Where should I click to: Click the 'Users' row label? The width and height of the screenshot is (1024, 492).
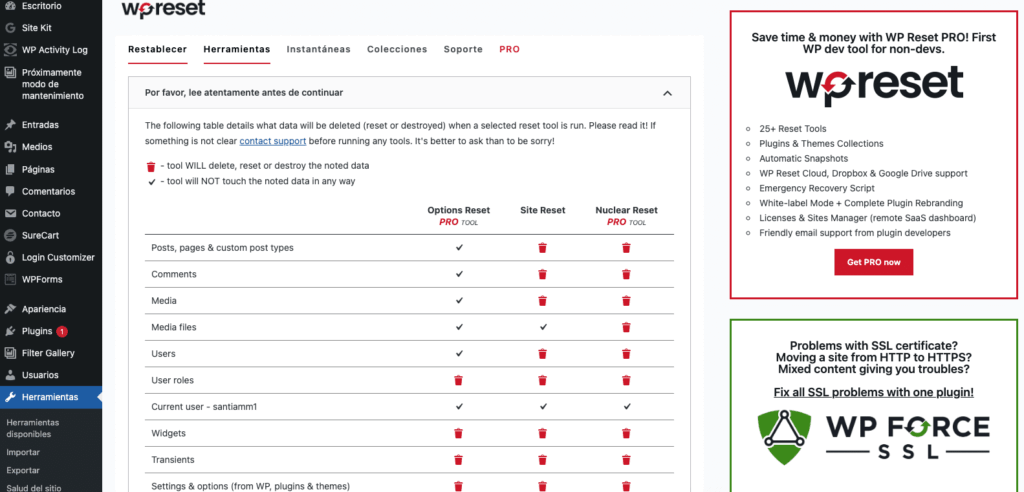tap(163, 353)
